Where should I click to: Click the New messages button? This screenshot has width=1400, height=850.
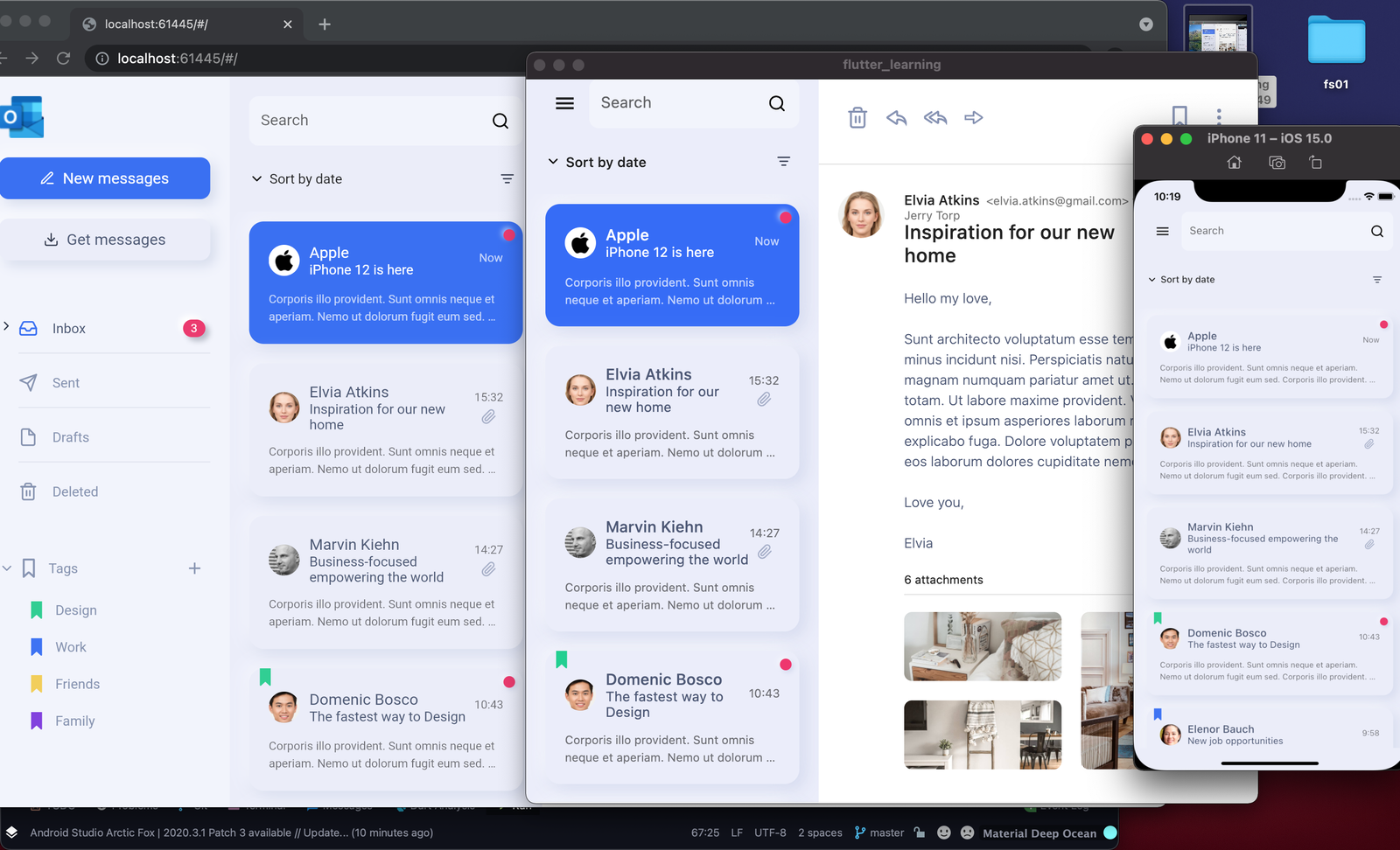[105, 178]
